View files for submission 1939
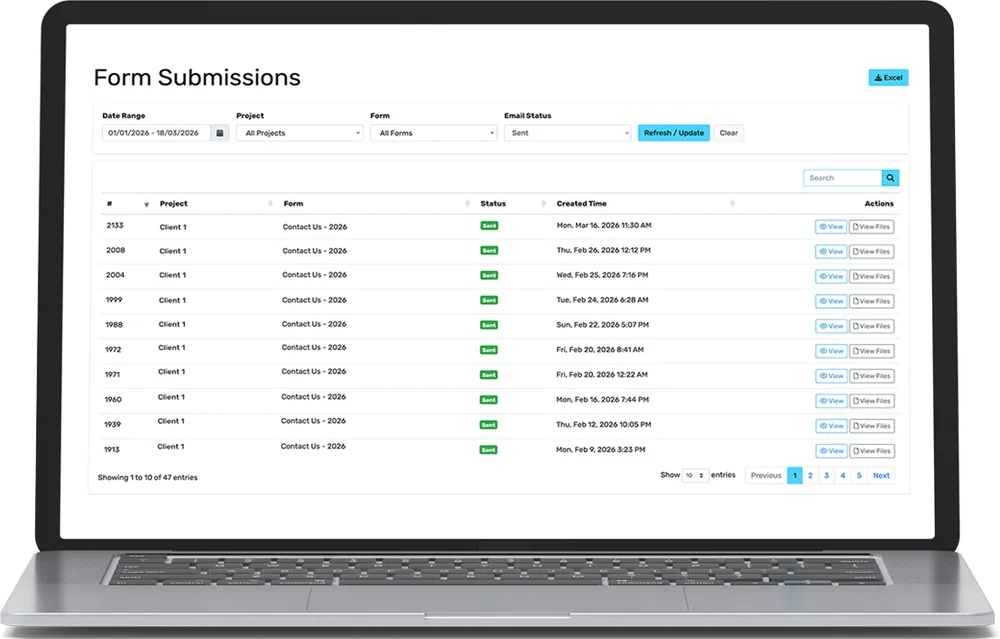This screenshot has width=1000, height=639. tap(871, 426)
